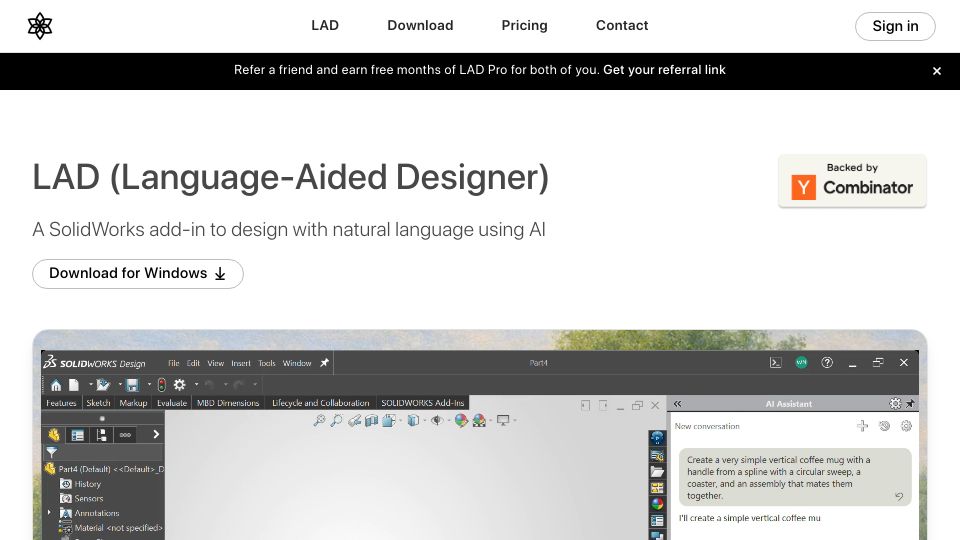This screenshot has width=960, height=540.
Task: Select the fourth manager tab with three circles
Action: tap(126, 435)
